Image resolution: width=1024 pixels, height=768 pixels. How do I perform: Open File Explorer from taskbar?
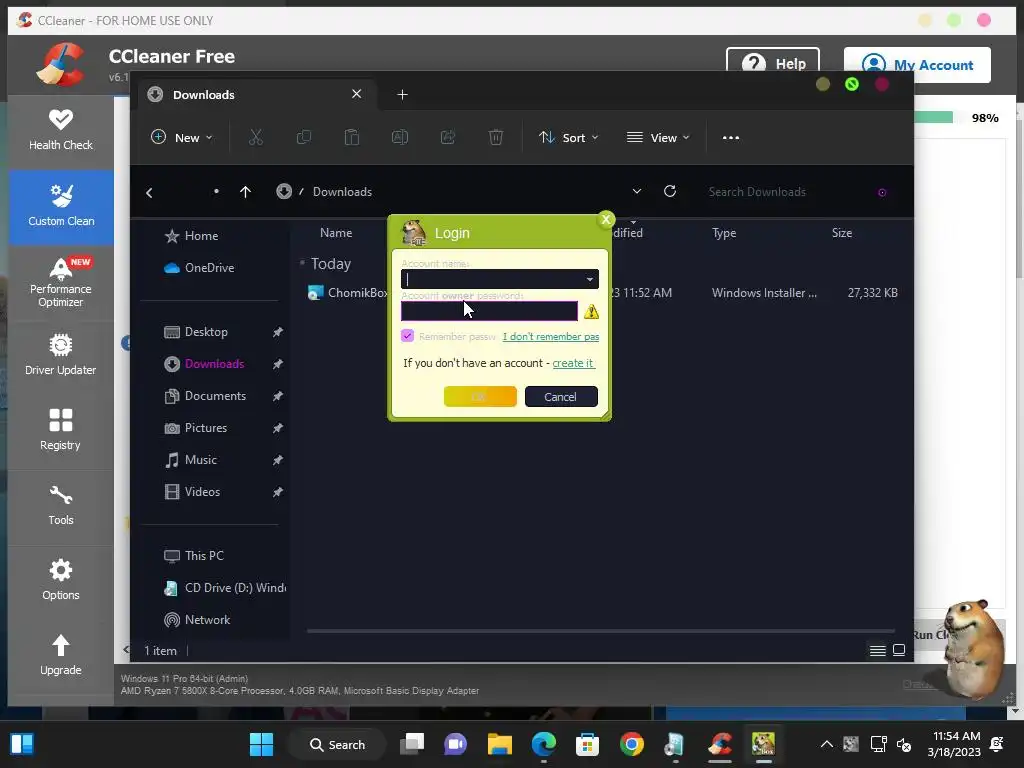[500, 744]
